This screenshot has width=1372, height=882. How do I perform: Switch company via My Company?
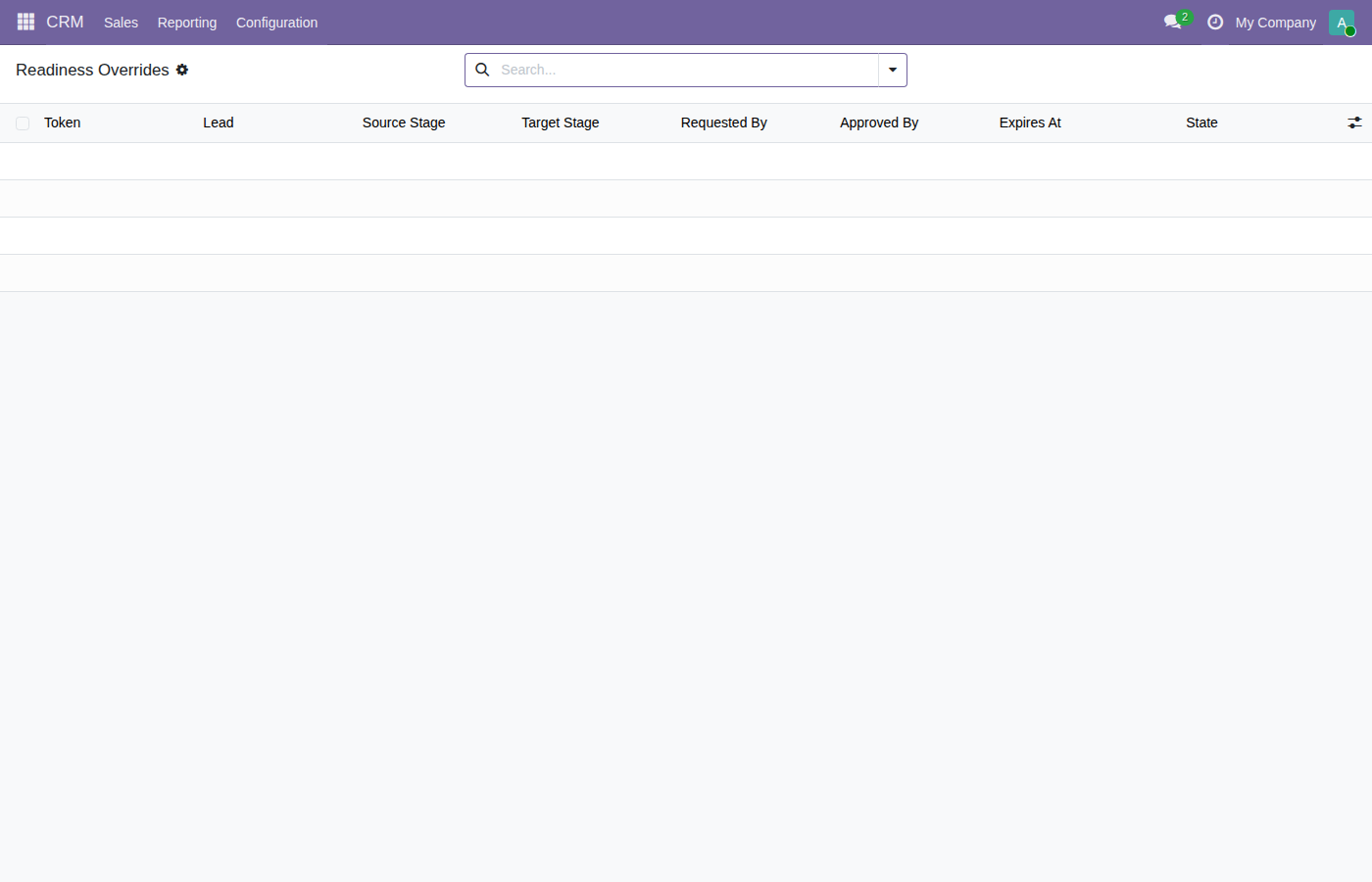point(1275,23)
